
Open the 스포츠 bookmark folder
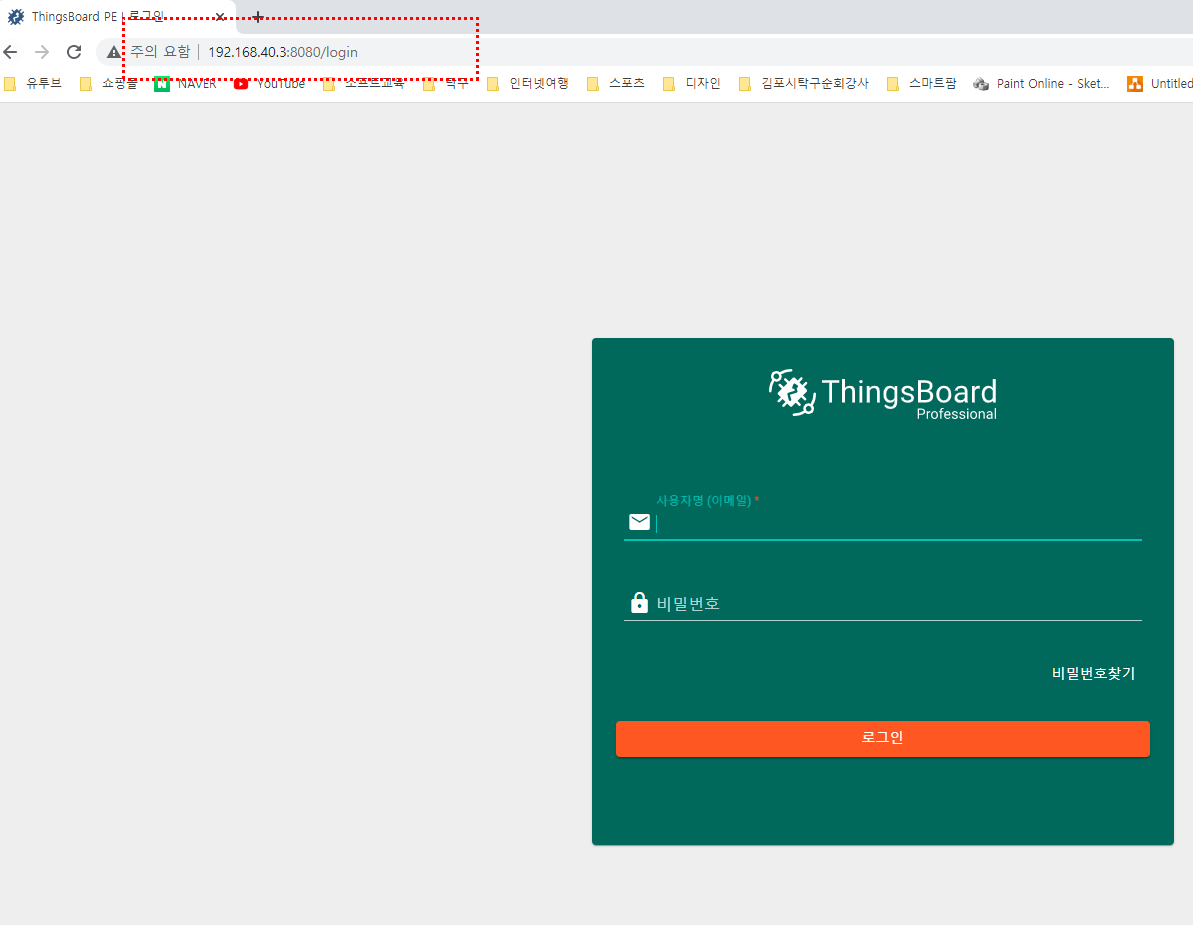pos(616,84)
